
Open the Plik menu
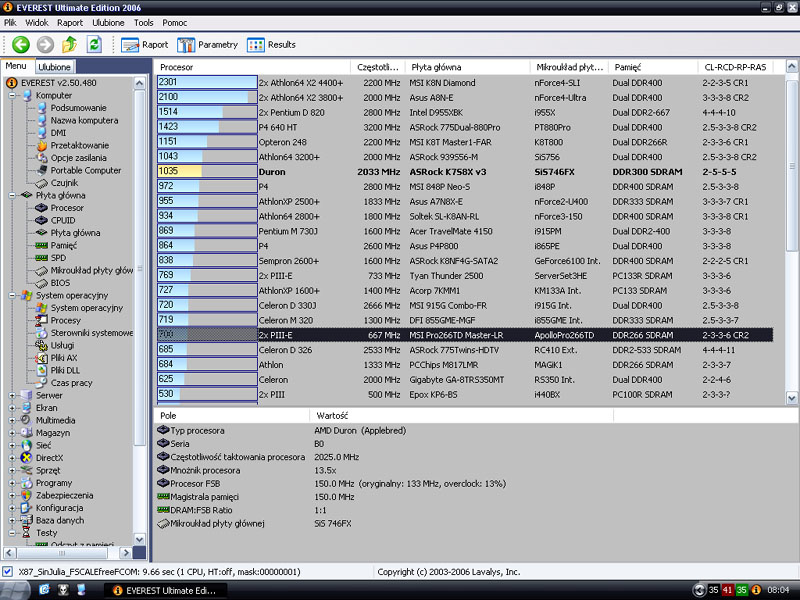point(10,22)
